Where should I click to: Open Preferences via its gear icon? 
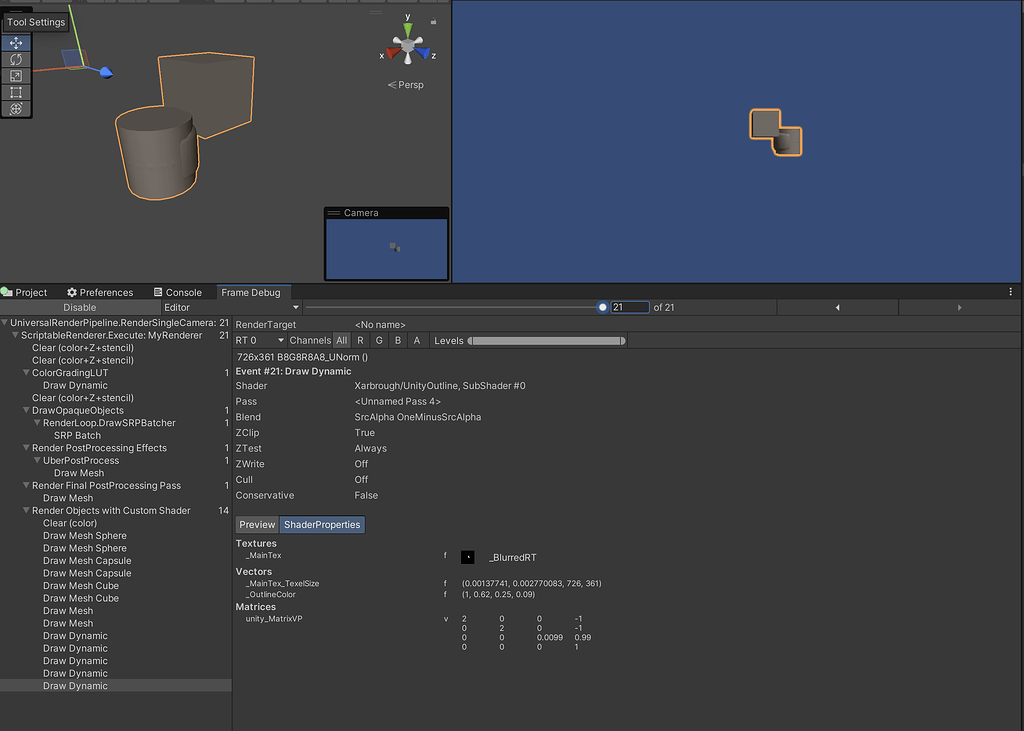(x=73, y=292)
